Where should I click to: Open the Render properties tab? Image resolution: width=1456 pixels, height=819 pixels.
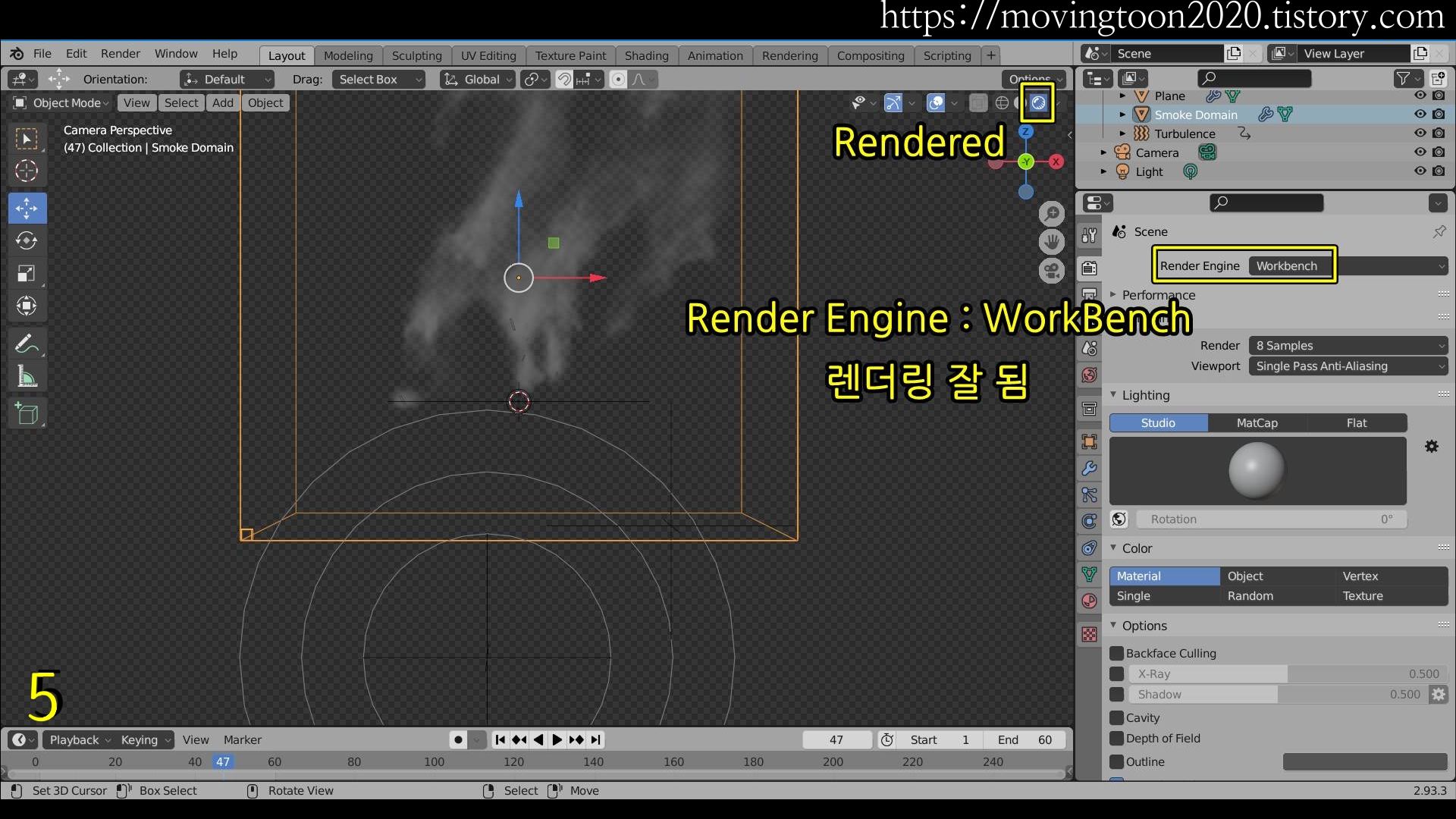coord(1090,268)
